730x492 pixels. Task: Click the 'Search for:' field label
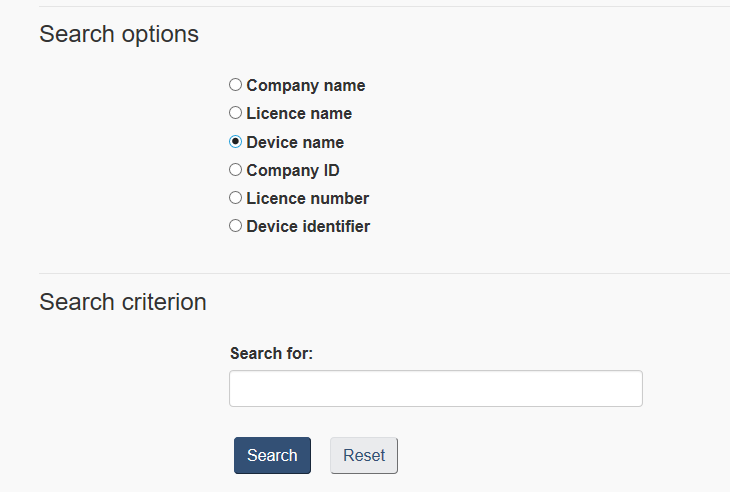[x=271, y=353]
